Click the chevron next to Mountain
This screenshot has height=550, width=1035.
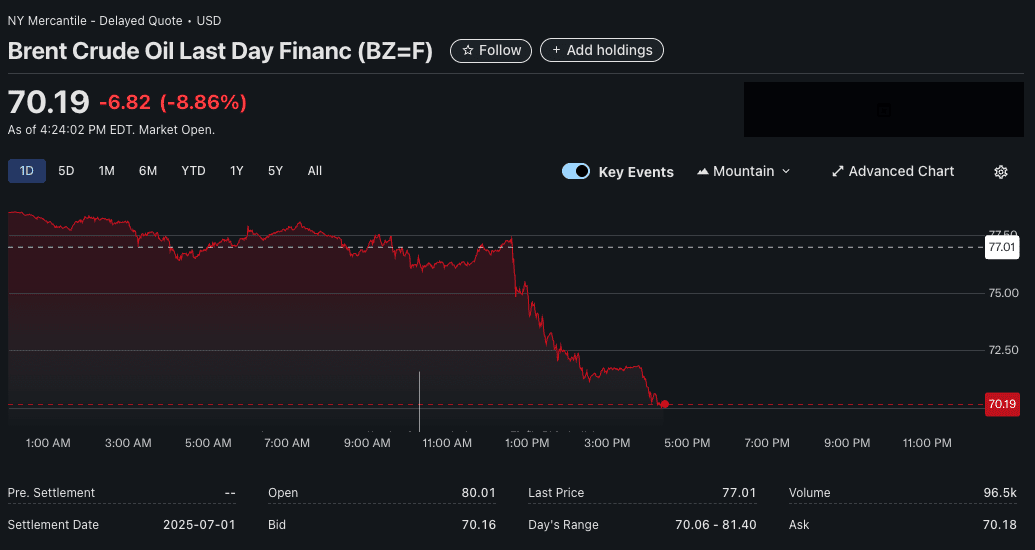pos(786,172)
